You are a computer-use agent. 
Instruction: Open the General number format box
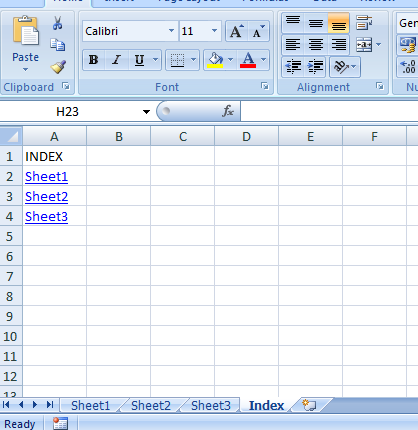(407, 23)
